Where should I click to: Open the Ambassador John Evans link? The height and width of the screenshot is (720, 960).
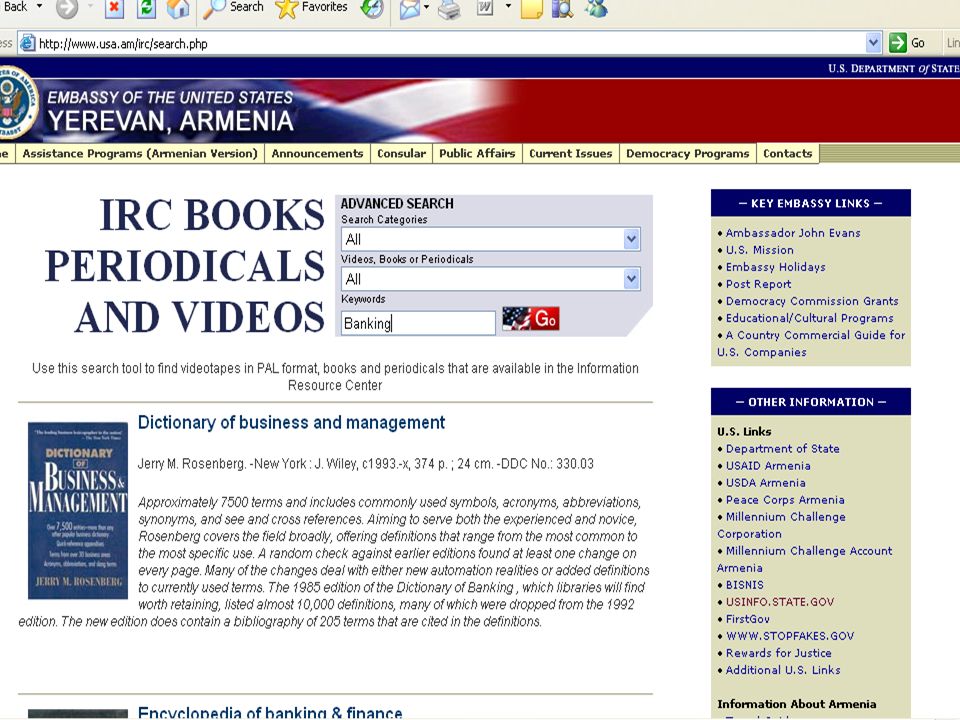[x=793, y=233]
